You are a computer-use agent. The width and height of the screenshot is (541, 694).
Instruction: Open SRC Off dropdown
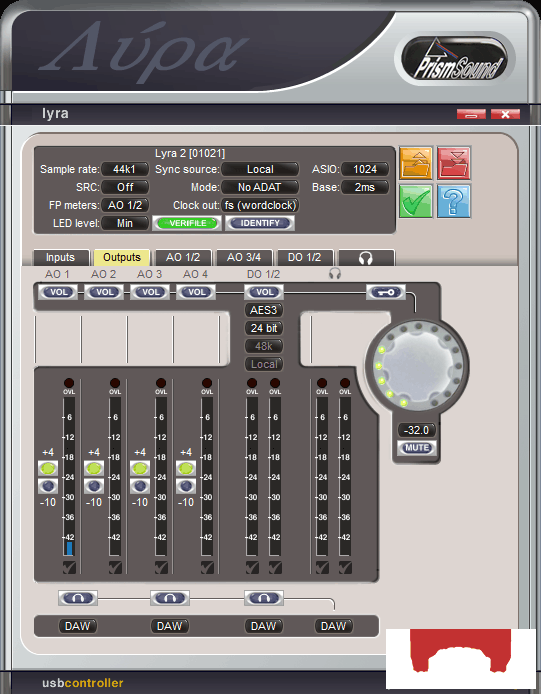click(x=125, y=187)
